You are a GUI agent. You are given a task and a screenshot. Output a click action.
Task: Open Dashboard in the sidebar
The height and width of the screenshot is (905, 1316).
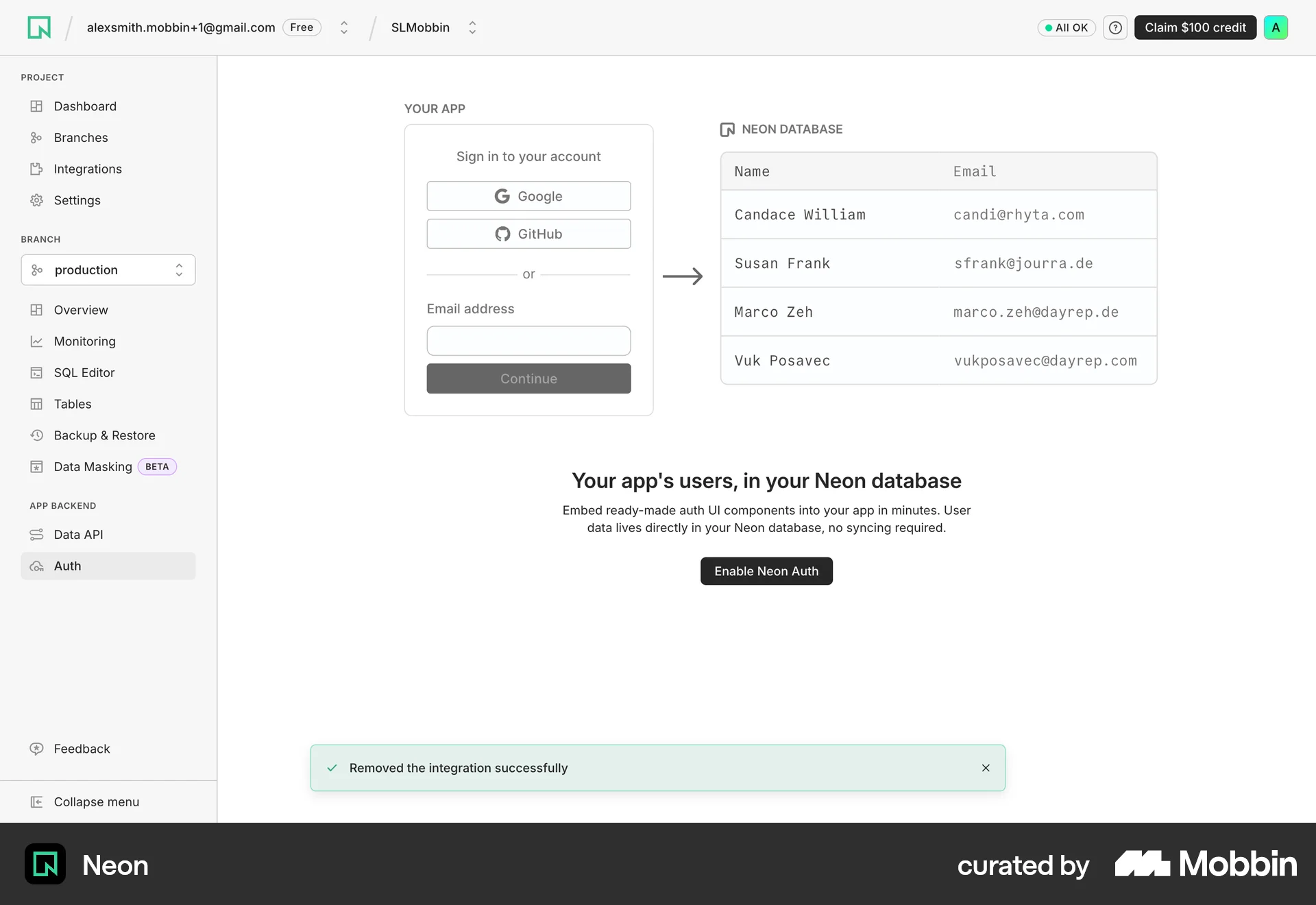point(108,106)
